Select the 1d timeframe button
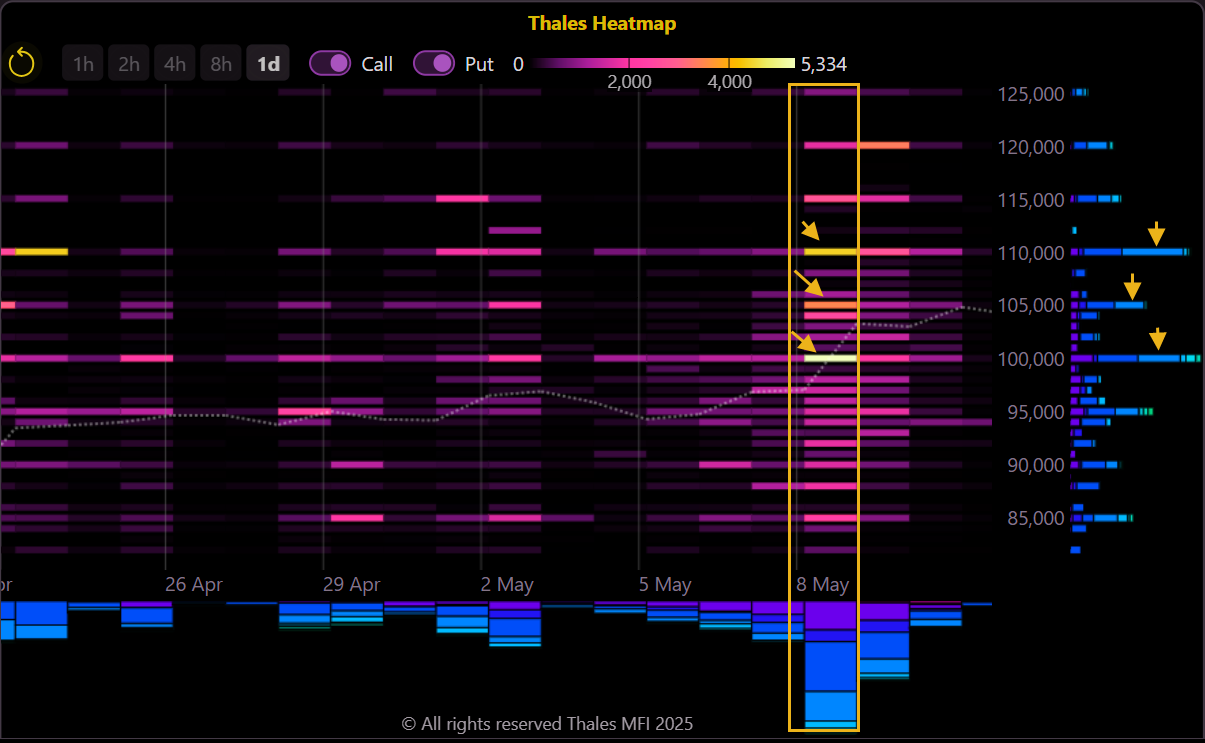This screenshot has width=1205, height=743. pos(268,64)
